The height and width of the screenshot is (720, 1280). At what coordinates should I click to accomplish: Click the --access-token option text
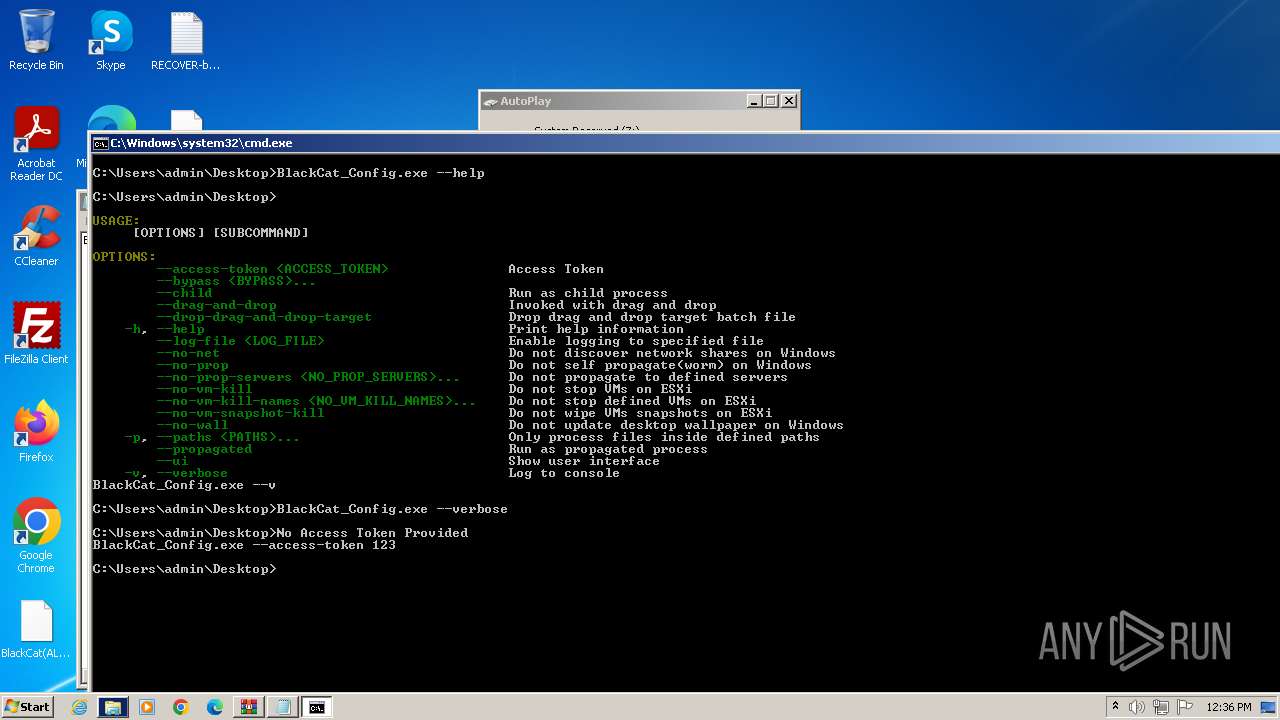click(272, 269)
